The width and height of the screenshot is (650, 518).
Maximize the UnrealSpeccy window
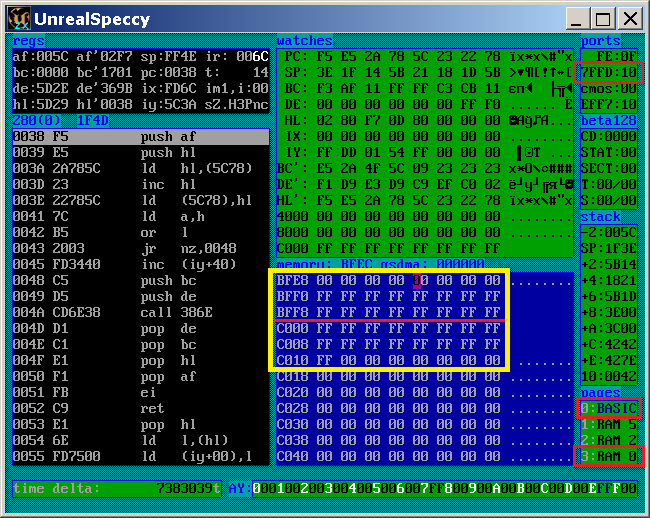point(603,19)
